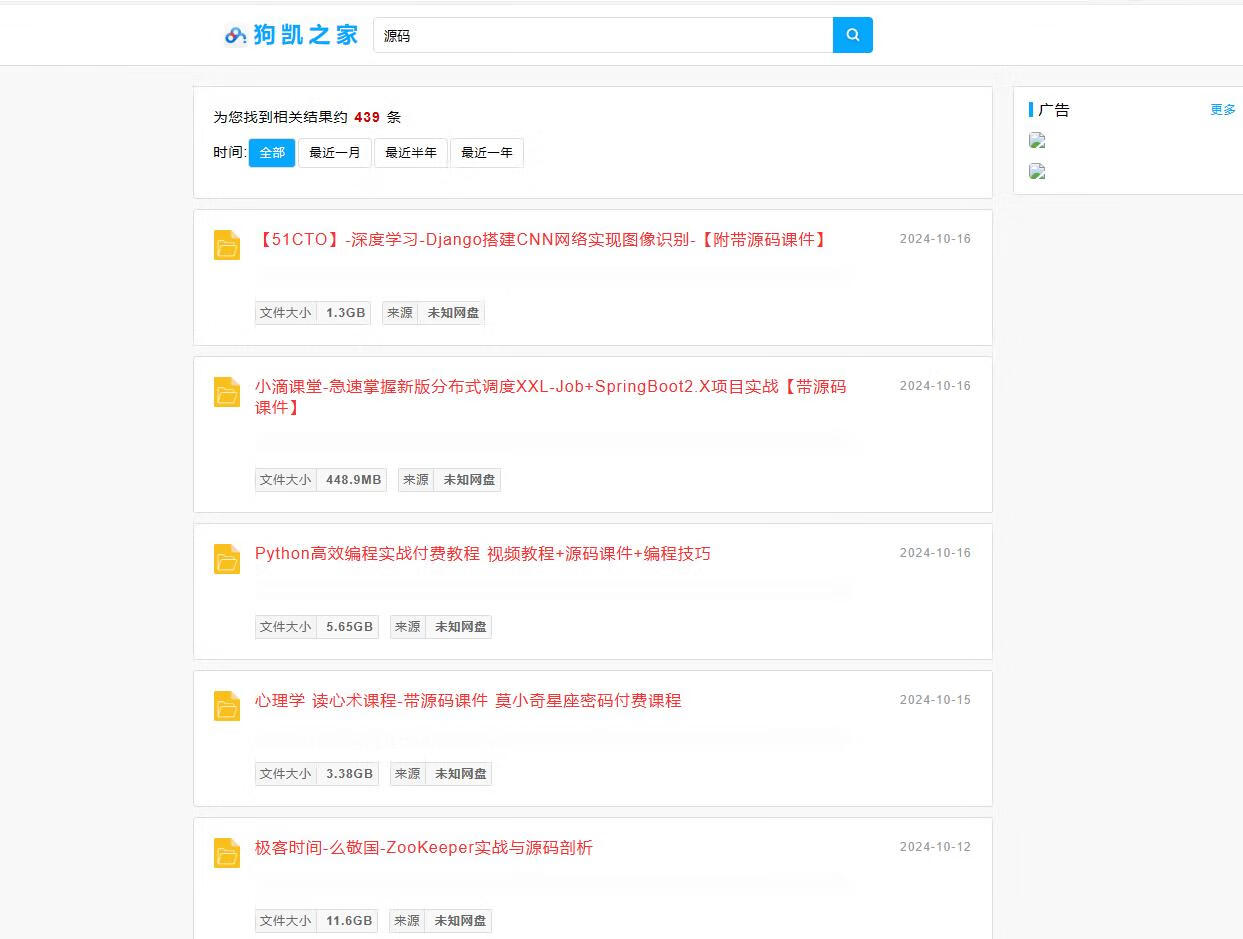Click folder icon beside 心理学 读心术课程 result
The height and width of the screenshot is (939, 1243).
pos(227,706)
